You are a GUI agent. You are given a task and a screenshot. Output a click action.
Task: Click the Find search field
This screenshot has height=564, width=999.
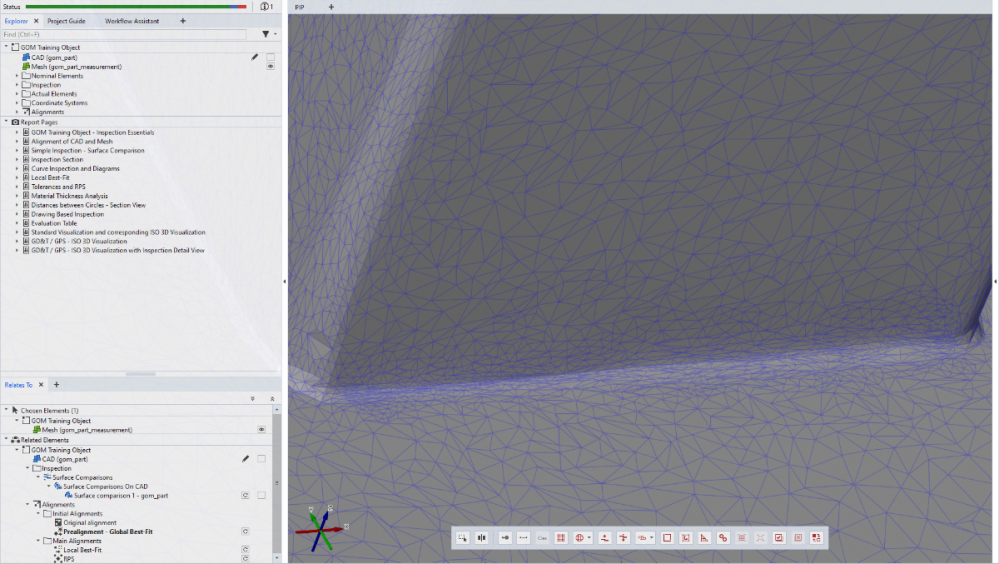125,34
